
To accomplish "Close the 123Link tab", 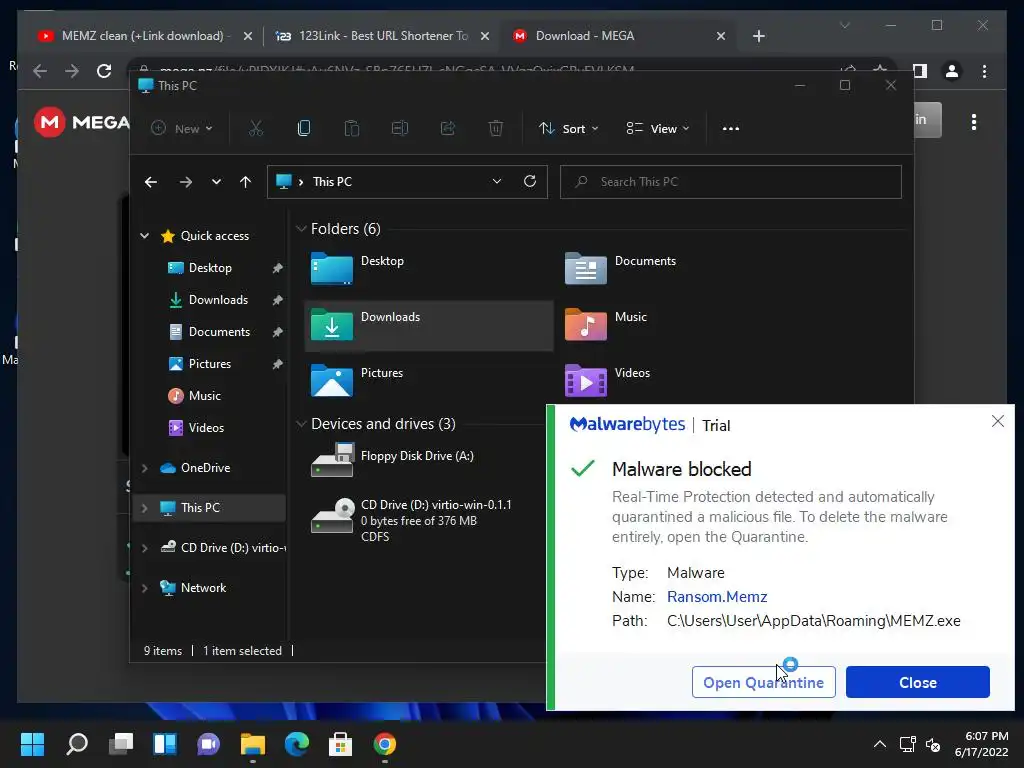I will click(x=485, y=36).
